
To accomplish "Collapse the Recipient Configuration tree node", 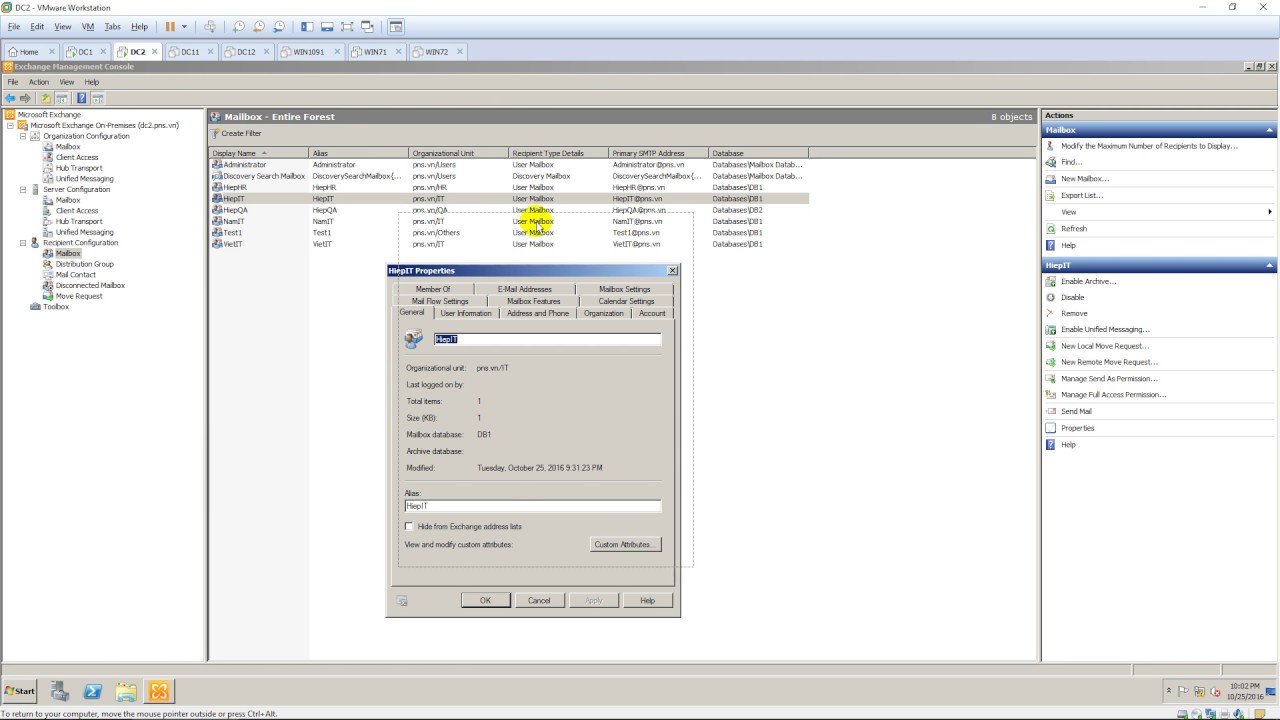I will pos(23,243).
